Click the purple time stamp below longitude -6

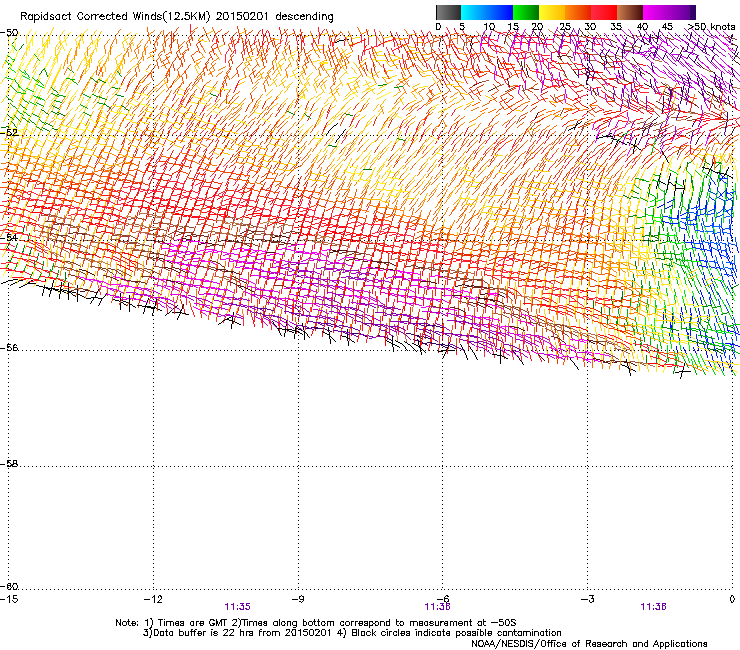click(x=437, y=607)
